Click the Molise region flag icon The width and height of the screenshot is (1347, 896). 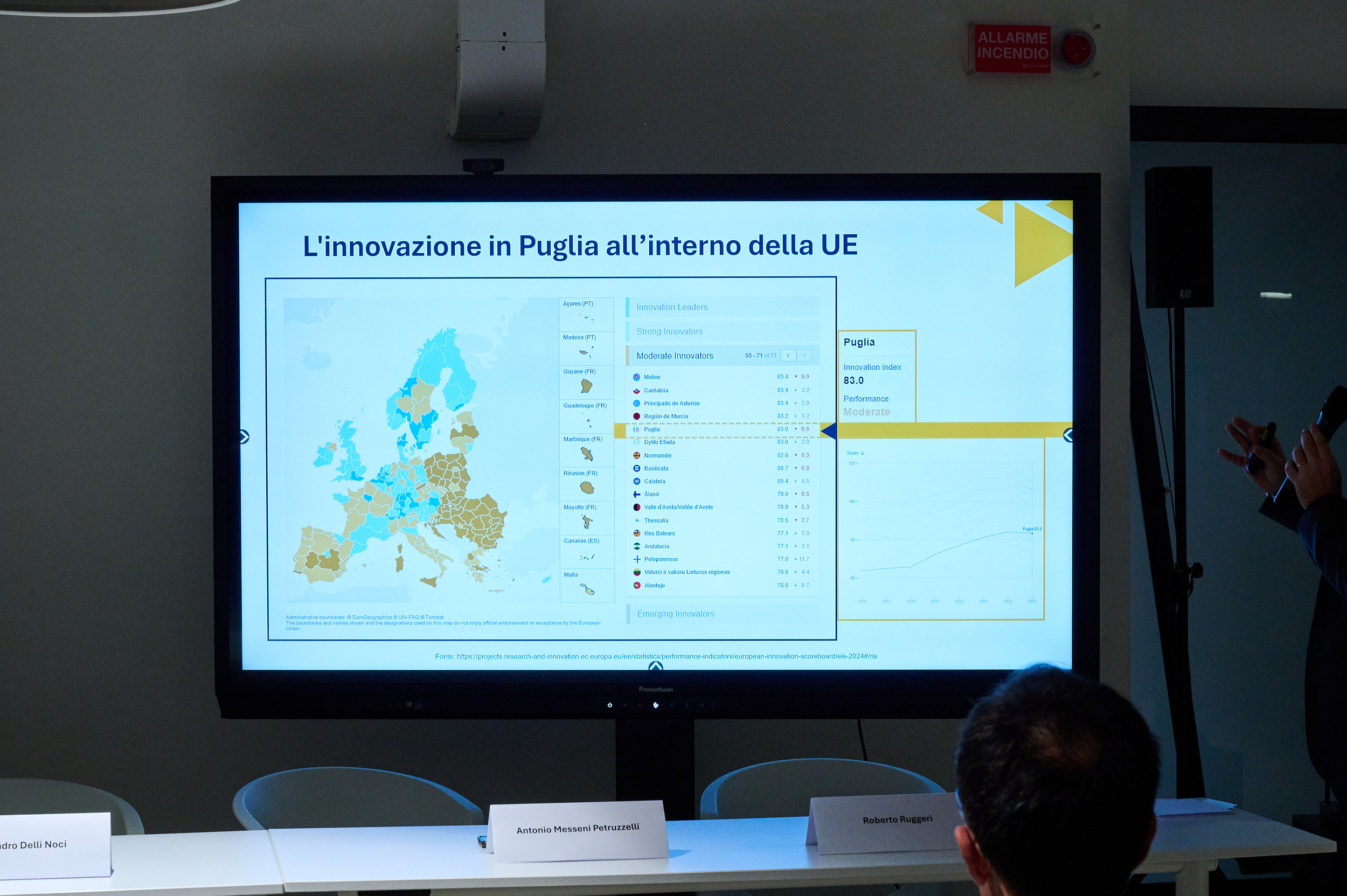636,377
